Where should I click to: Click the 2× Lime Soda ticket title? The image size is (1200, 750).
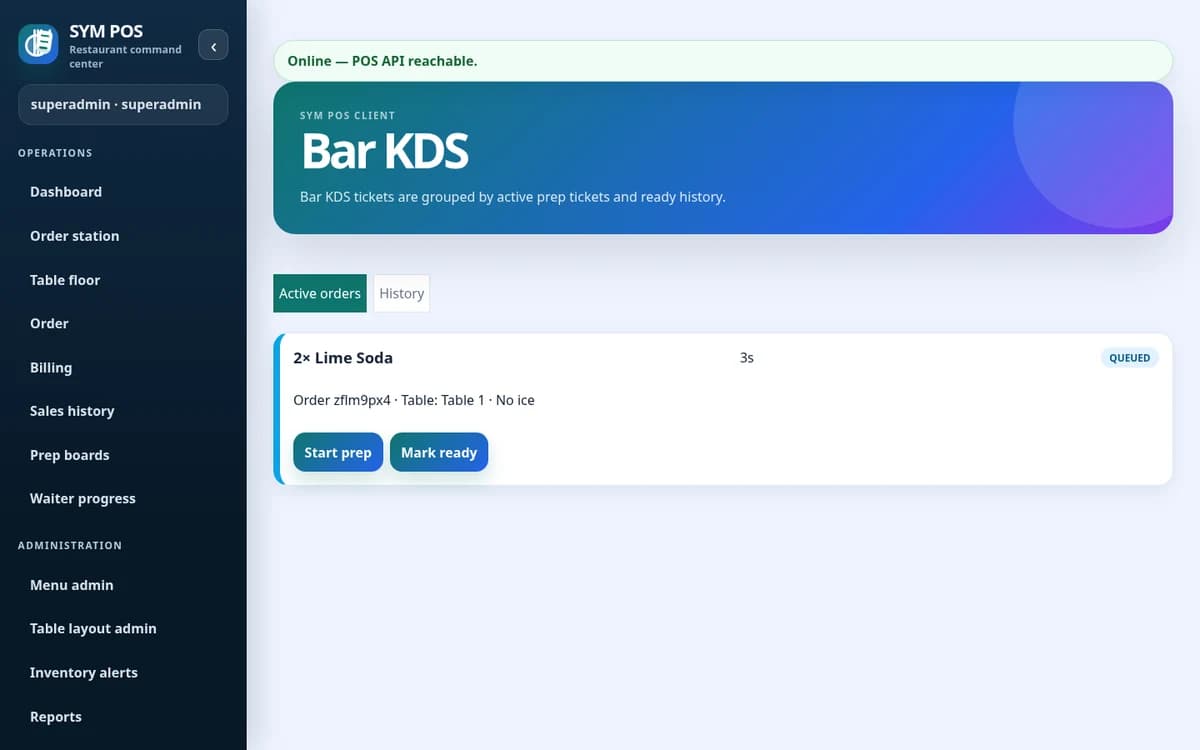pos(343,357)
